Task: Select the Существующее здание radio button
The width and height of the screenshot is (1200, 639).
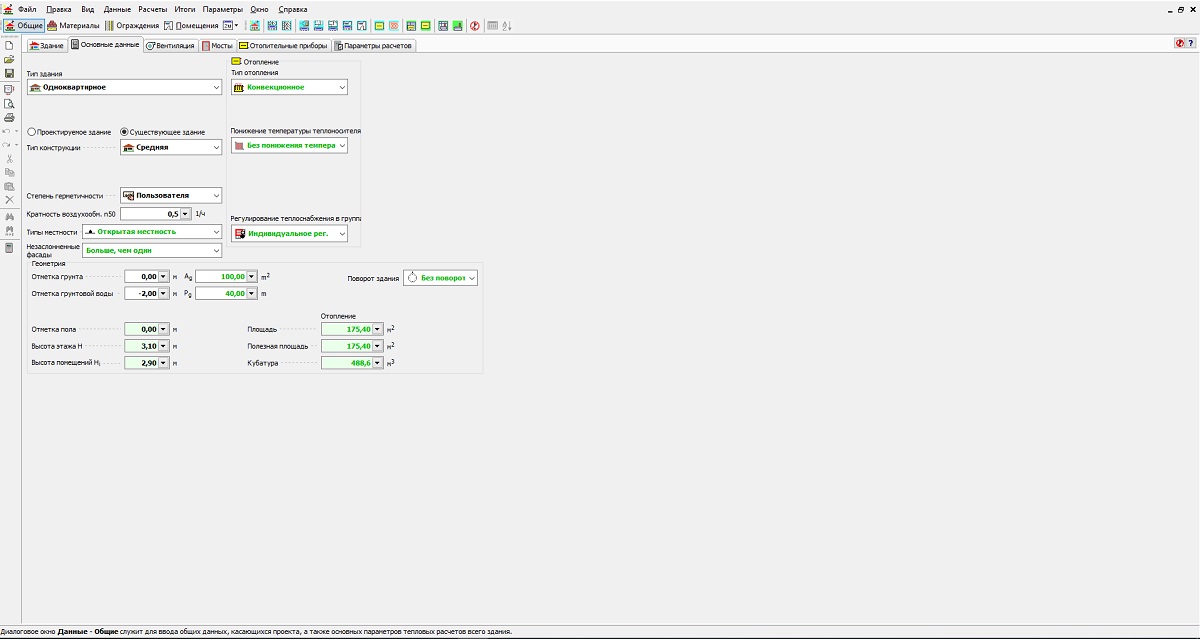Action: pos(125,132)
